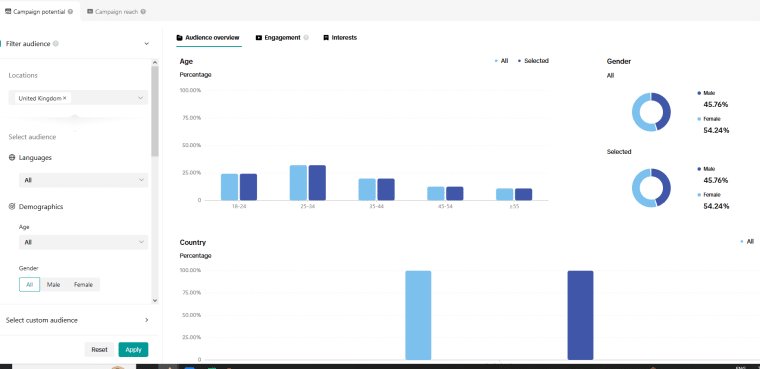Image resolution: width=760 pixels, height=369 pixels.
Task: Toggle Female legend under the Selected gender chart
Action: pyautogui.click(x=709, y=194)
